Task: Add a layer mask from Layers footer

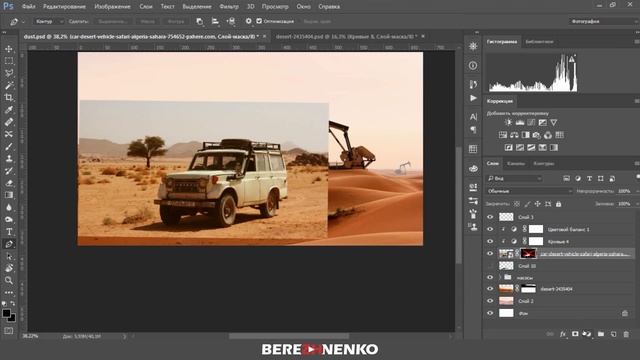Action: click(575, 334)
